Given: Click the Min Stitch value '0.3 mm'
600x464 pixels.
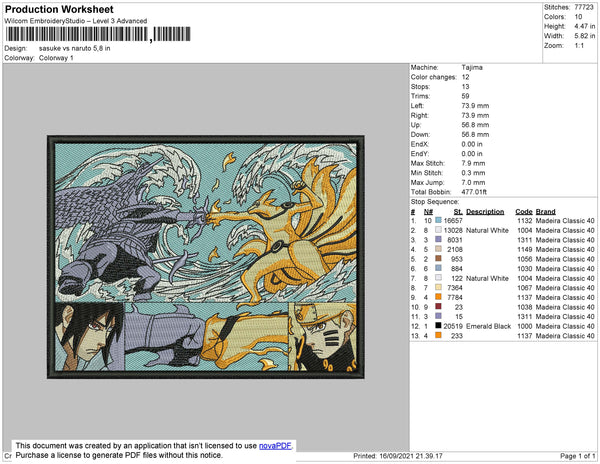Looking at the screenshot, I should tap(473, 173).
